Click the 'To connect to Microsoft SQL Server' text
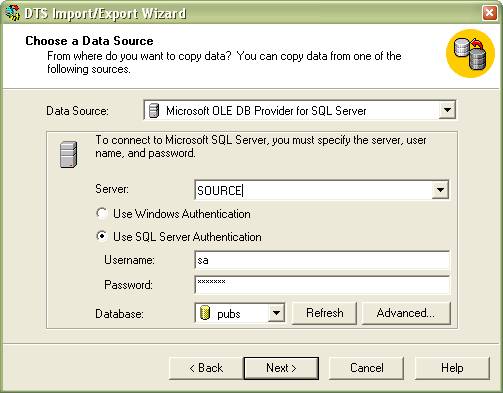The width and height of the screenshot is (503, 393). coord(261,146)
